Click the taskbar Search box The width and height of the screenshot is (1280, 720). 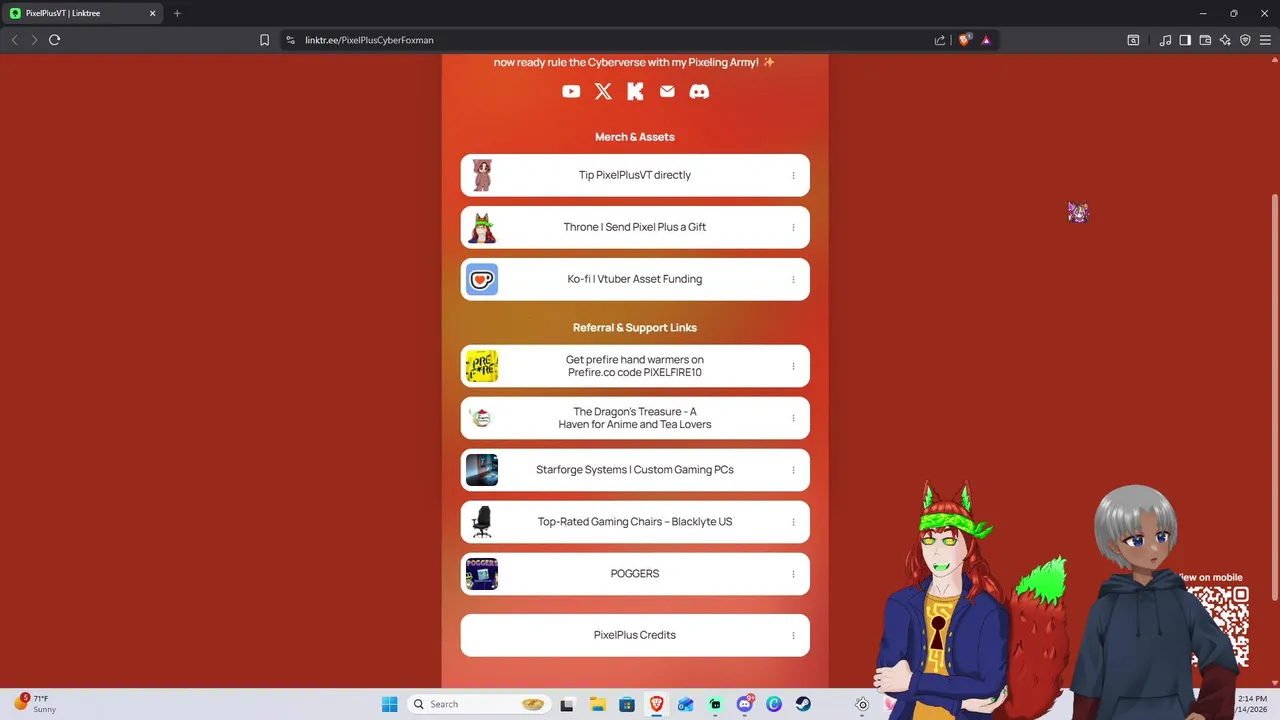(478, 704)
